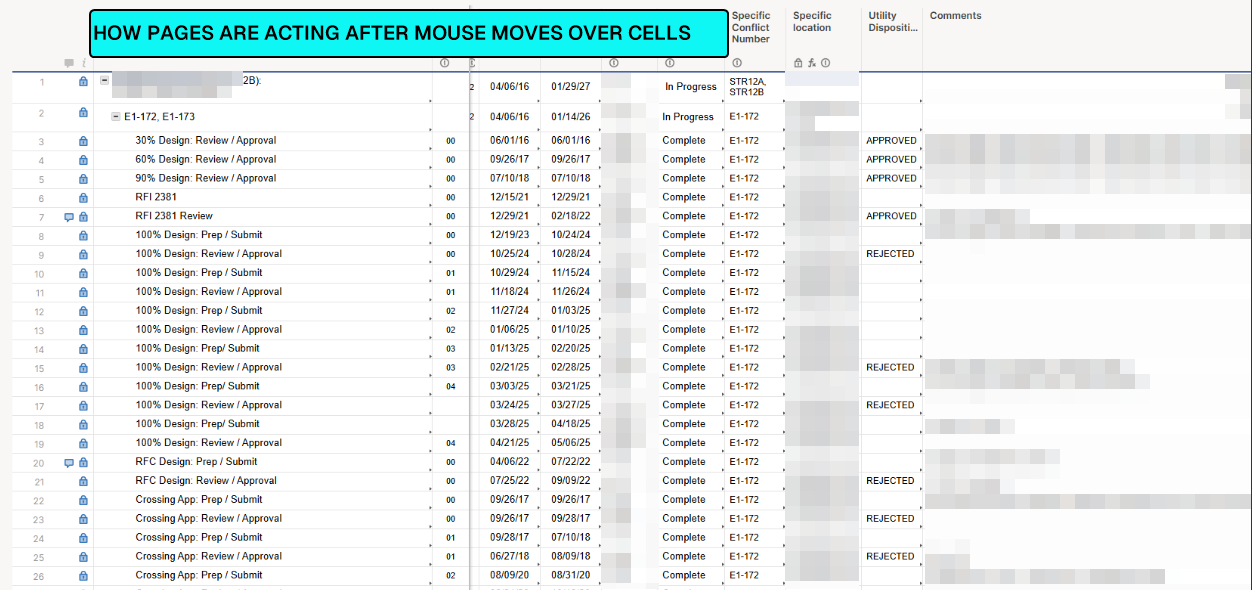This screenshot has height=590, width=1252.
Task: Open comment icon on row 20
Action: 69,462
